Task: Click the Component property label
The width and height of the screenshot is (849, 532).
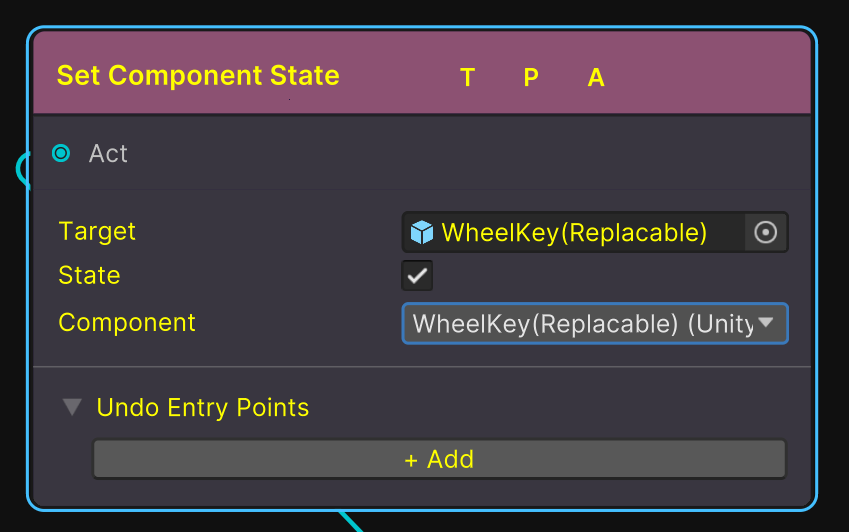Action: [127, 323]
